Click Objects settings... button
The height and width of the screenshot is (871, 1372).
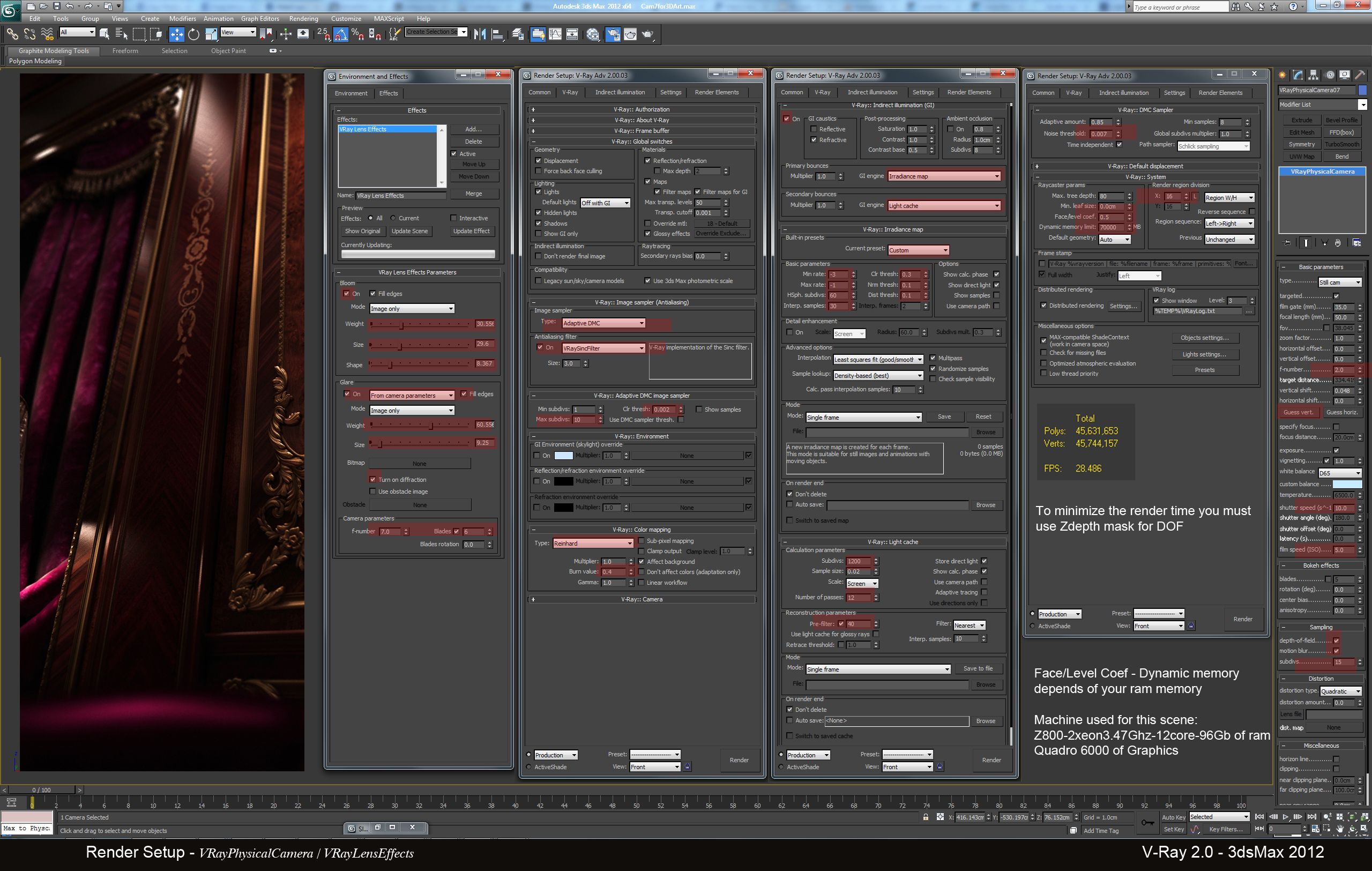pos(1205,338)
